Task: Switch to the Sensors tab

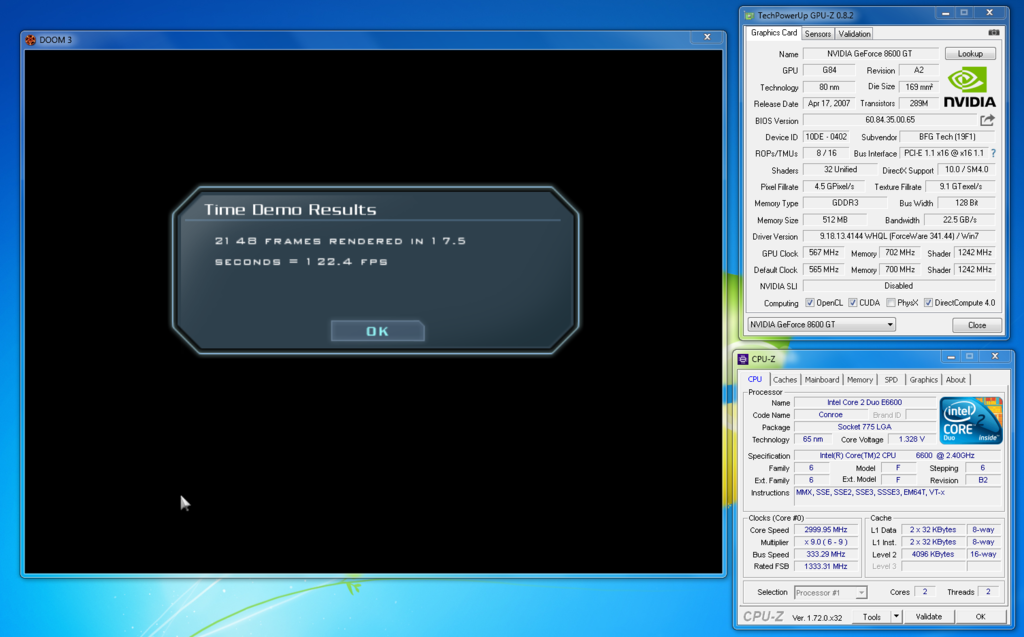Action: coord(818,34)
